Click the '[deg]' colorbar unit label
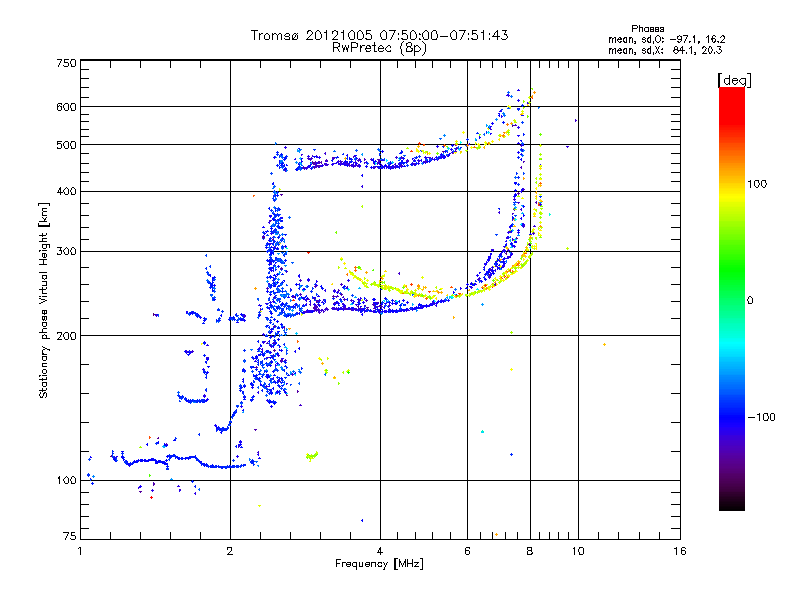The width and height of the screenshot is (800, 600). click(x=734, y=80)
